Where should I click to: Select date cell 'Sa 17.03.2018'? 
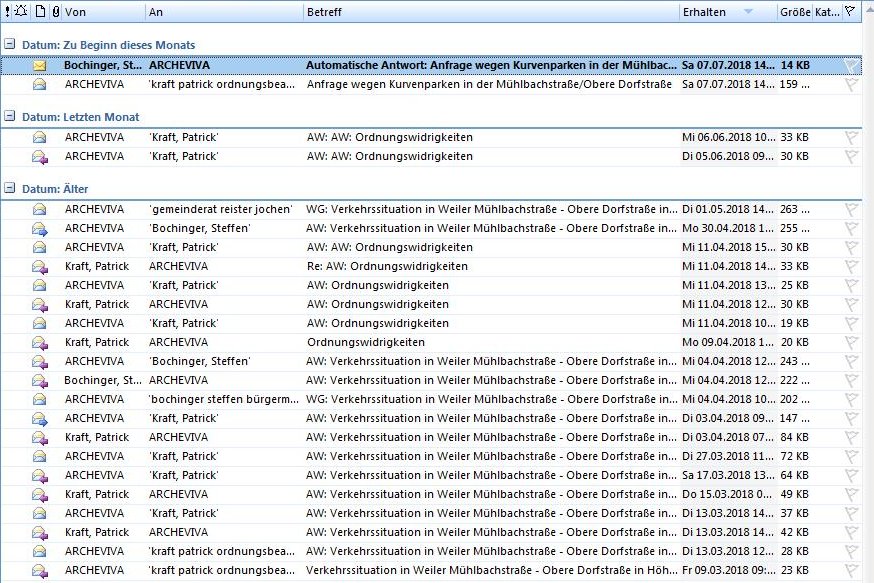click(728, 475)
